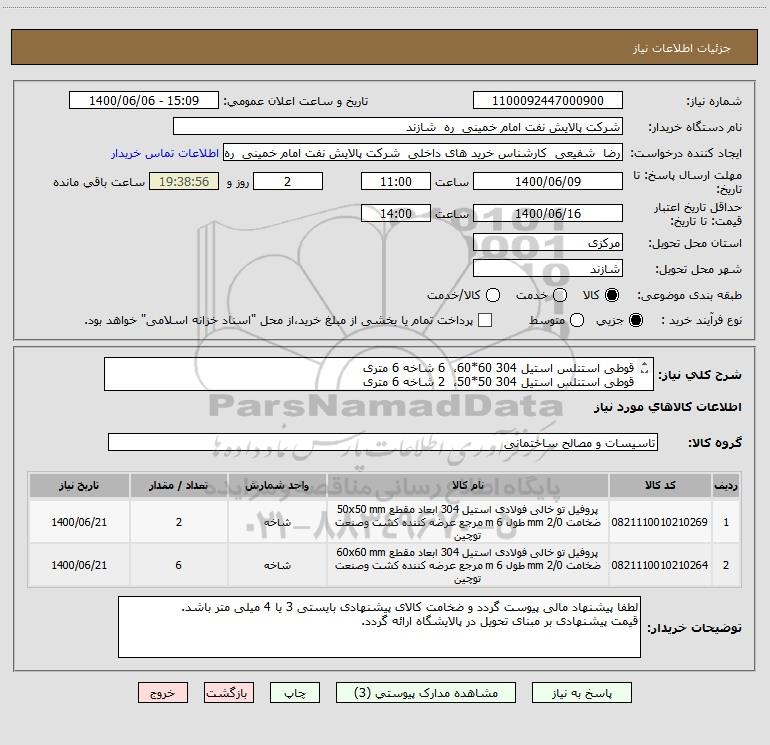Click the requester field رضا شفیعی

click(423, 153)
